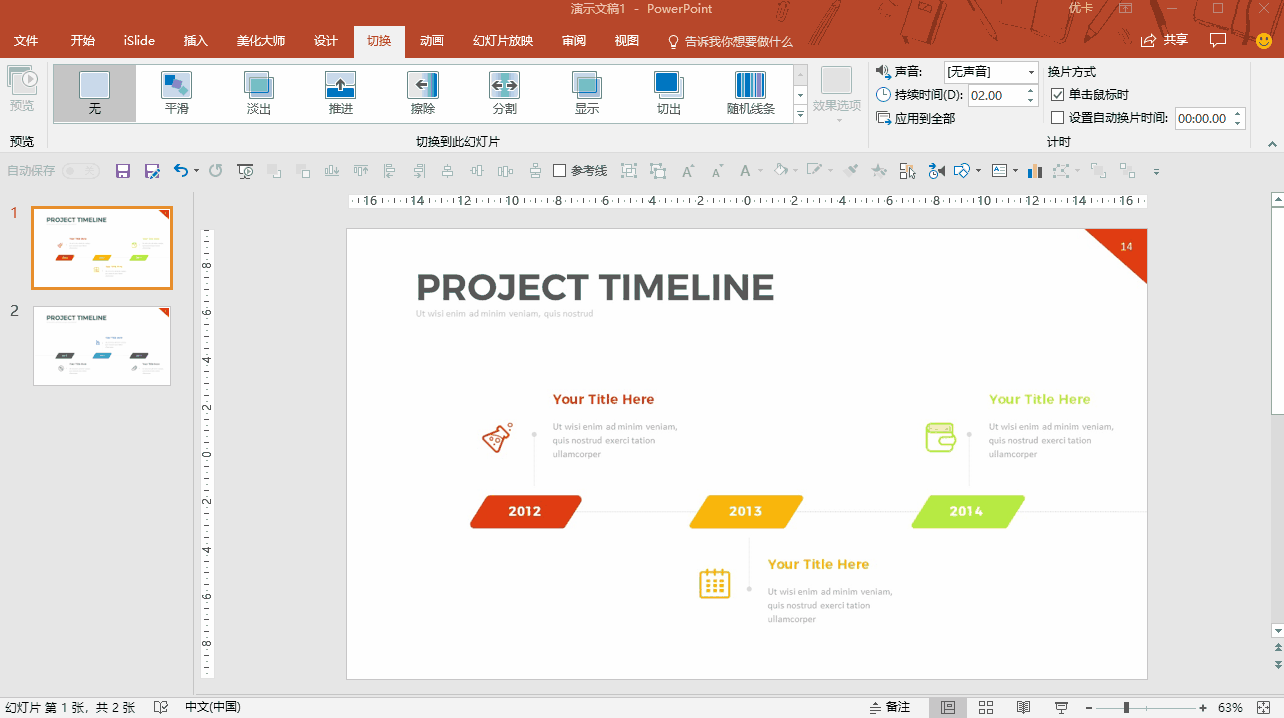
Task: Open the 设计 (Design) ribbon tab
Action: [326, 41]
